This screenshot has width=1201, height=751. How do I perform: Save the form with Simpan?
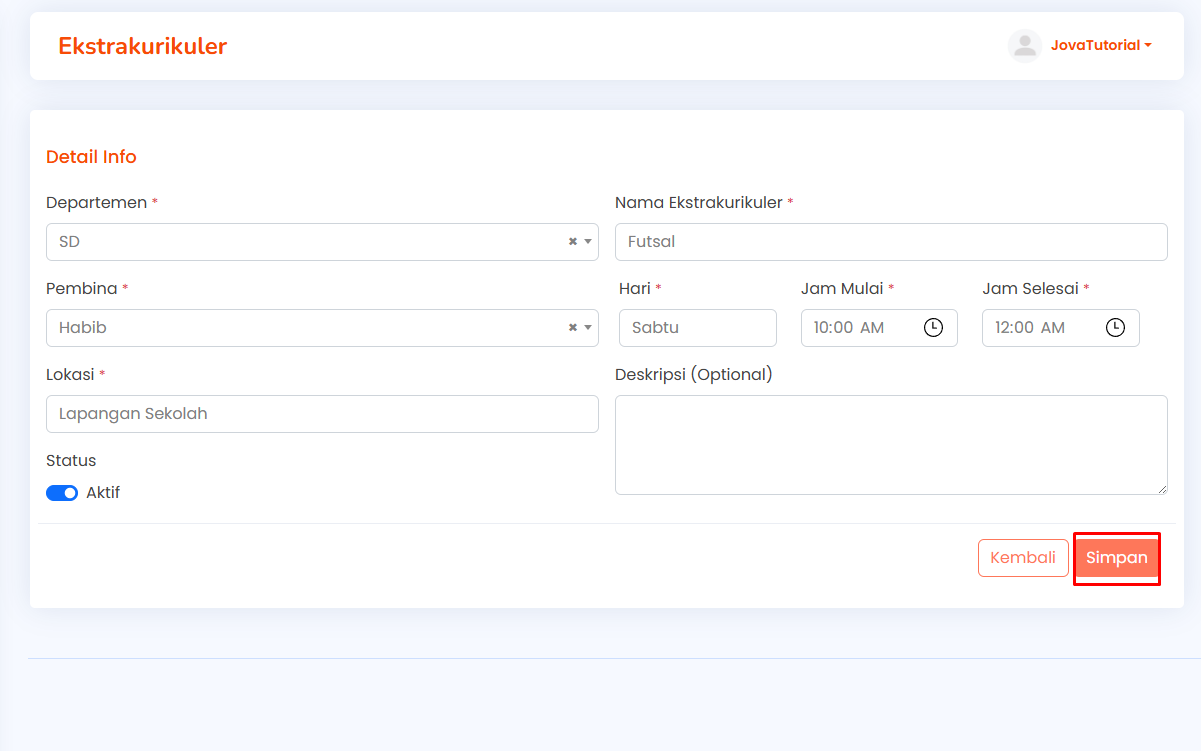click(x=1116, y=558)
